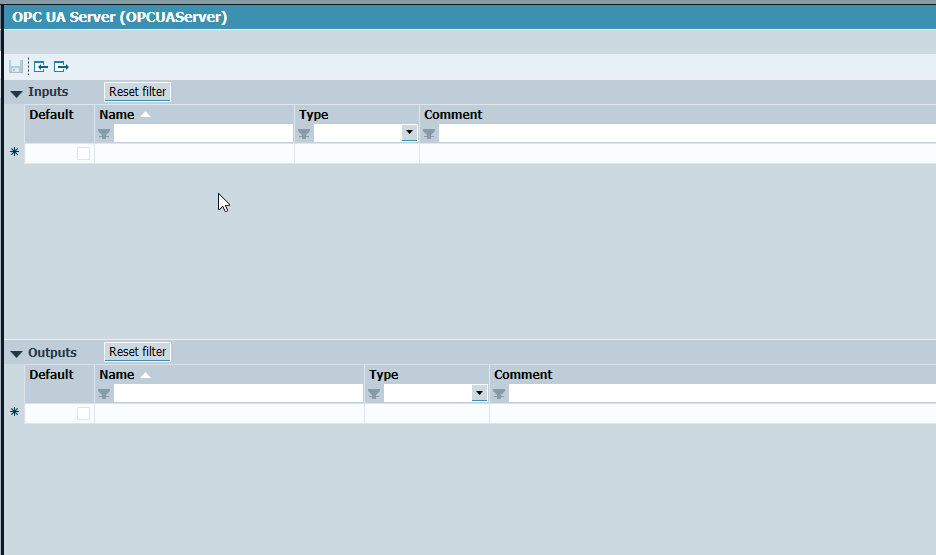The image size is (936, 555).
Task: Click the Inputs Comment column header
Action: [x=453, y=115]
